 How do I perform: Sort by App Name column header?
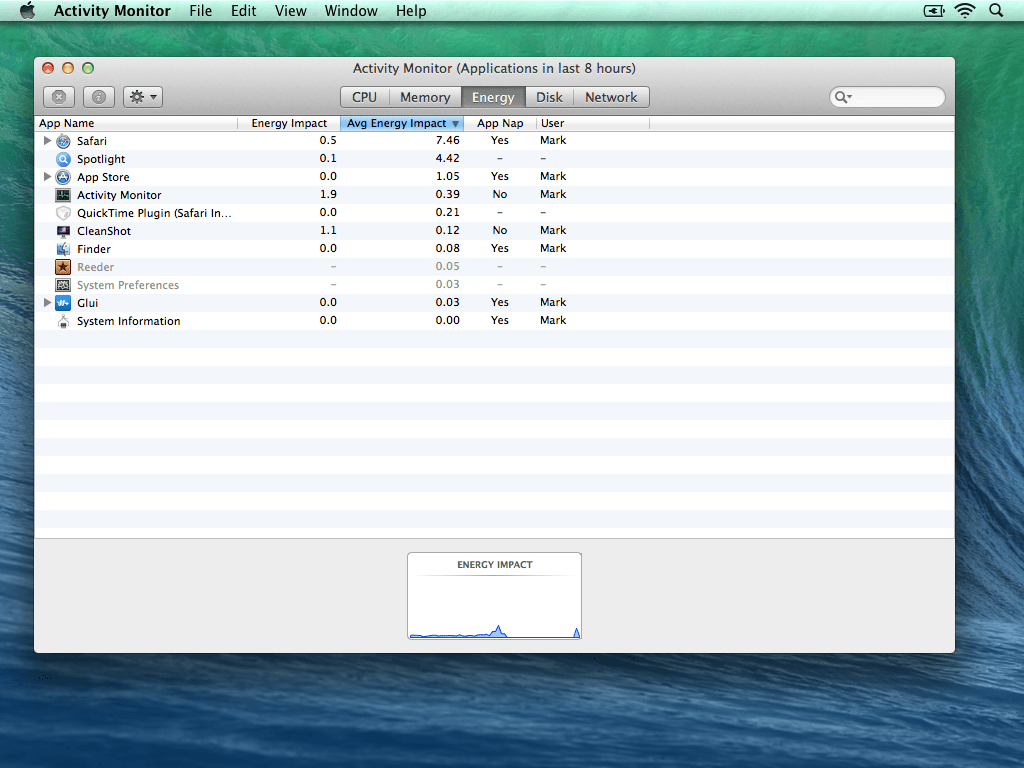point(136,123)
